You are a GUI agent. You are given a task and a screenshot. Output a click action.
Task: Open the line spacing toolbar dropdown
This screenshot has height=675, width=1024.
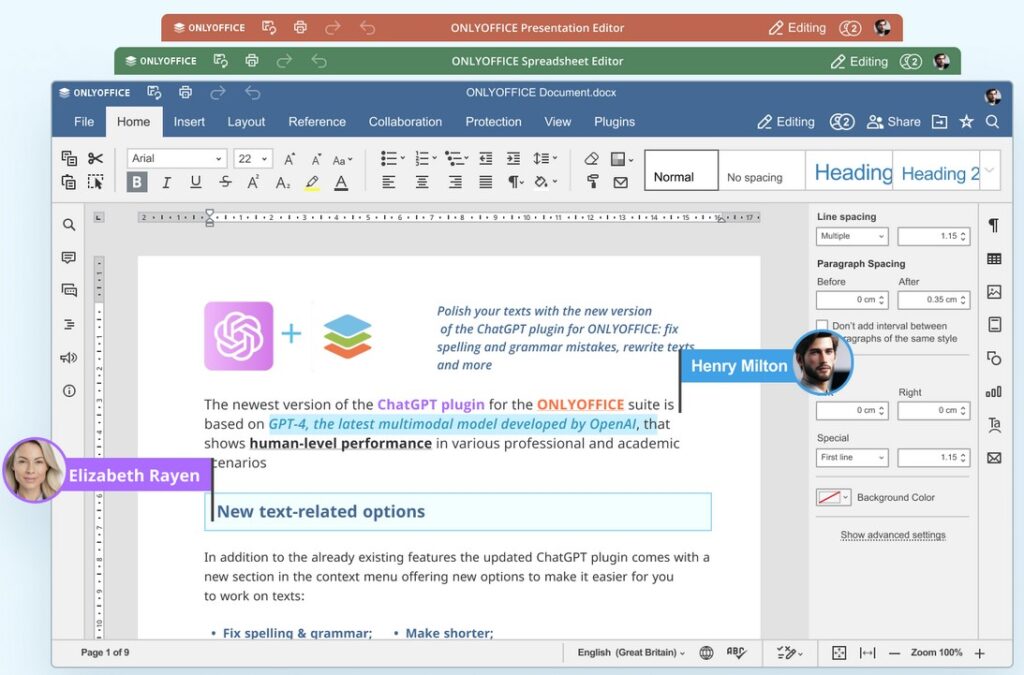[x=545, y=158]
